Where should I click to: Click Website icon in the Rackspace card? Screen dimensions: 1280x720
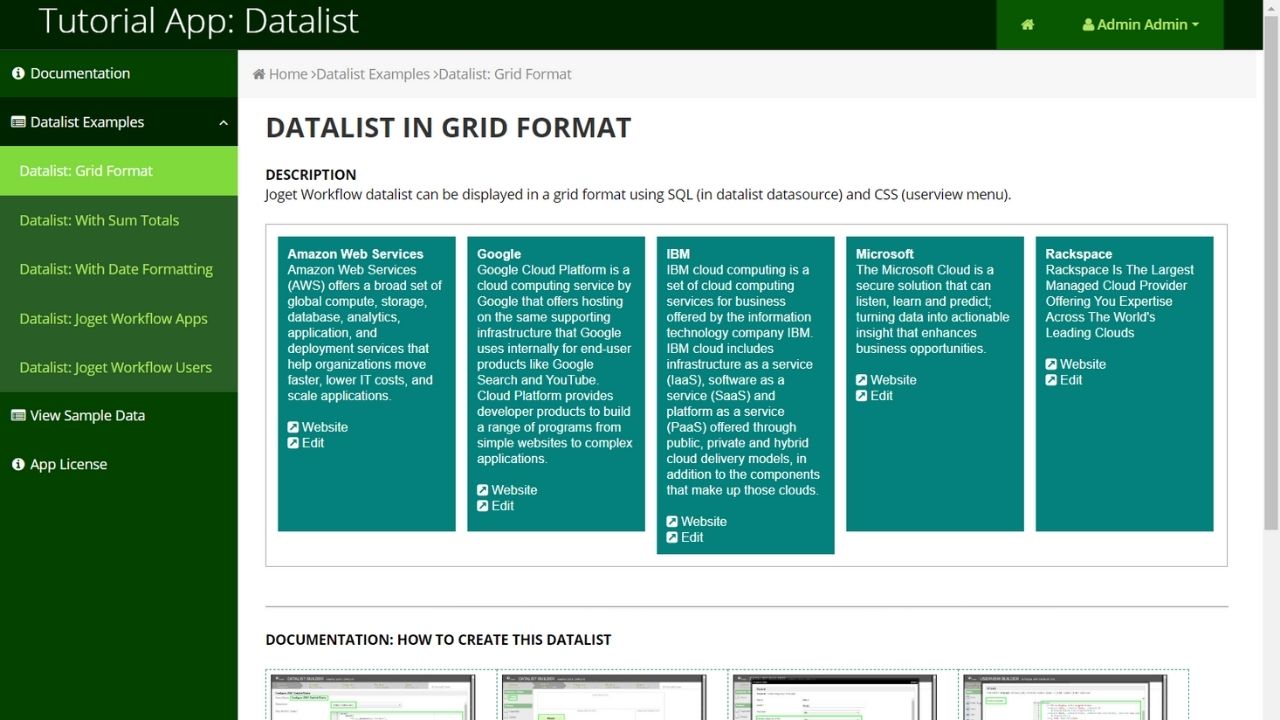(1052, 364)
